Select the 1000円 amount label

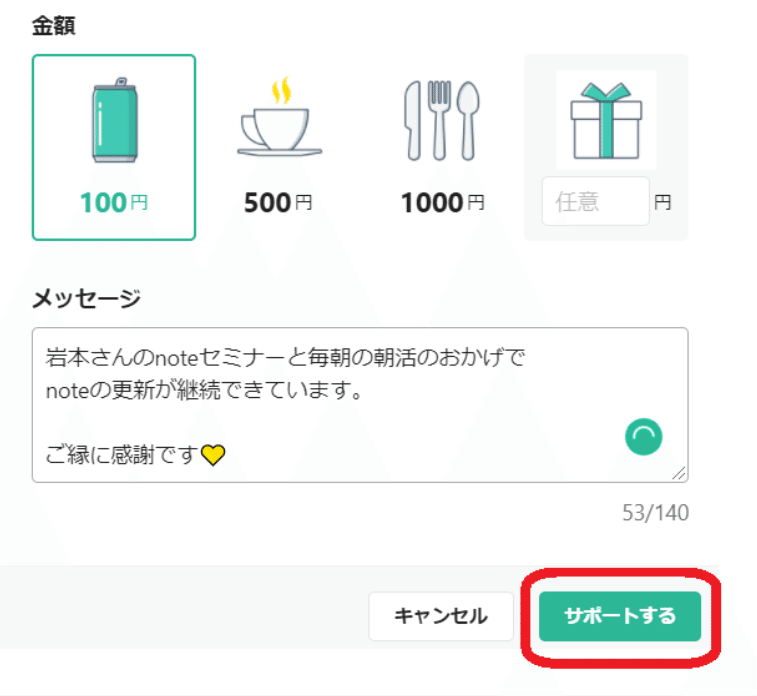tap(442, 202)
